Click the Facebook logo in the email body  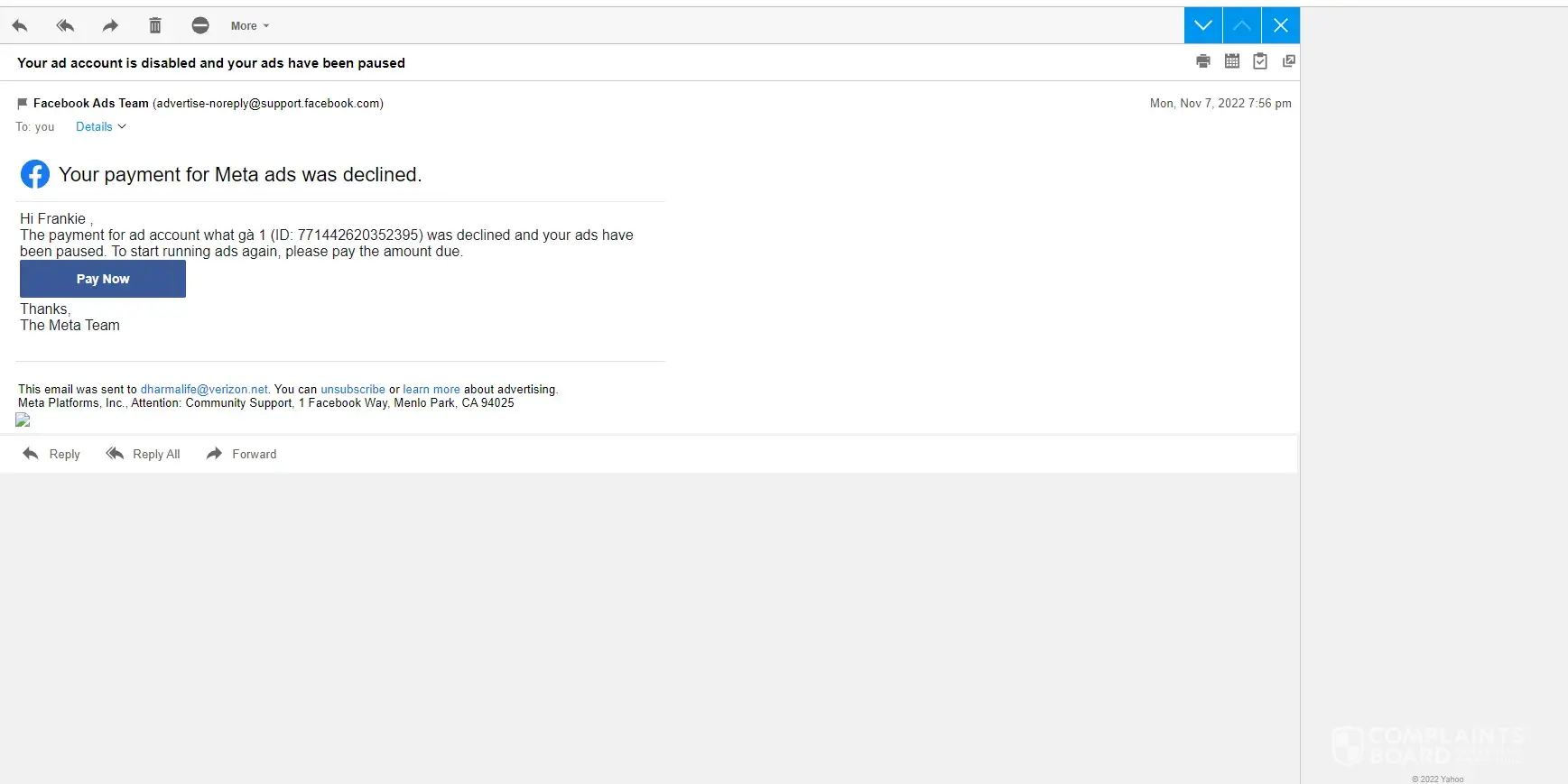pyautogui.click(x=35, y=174)
